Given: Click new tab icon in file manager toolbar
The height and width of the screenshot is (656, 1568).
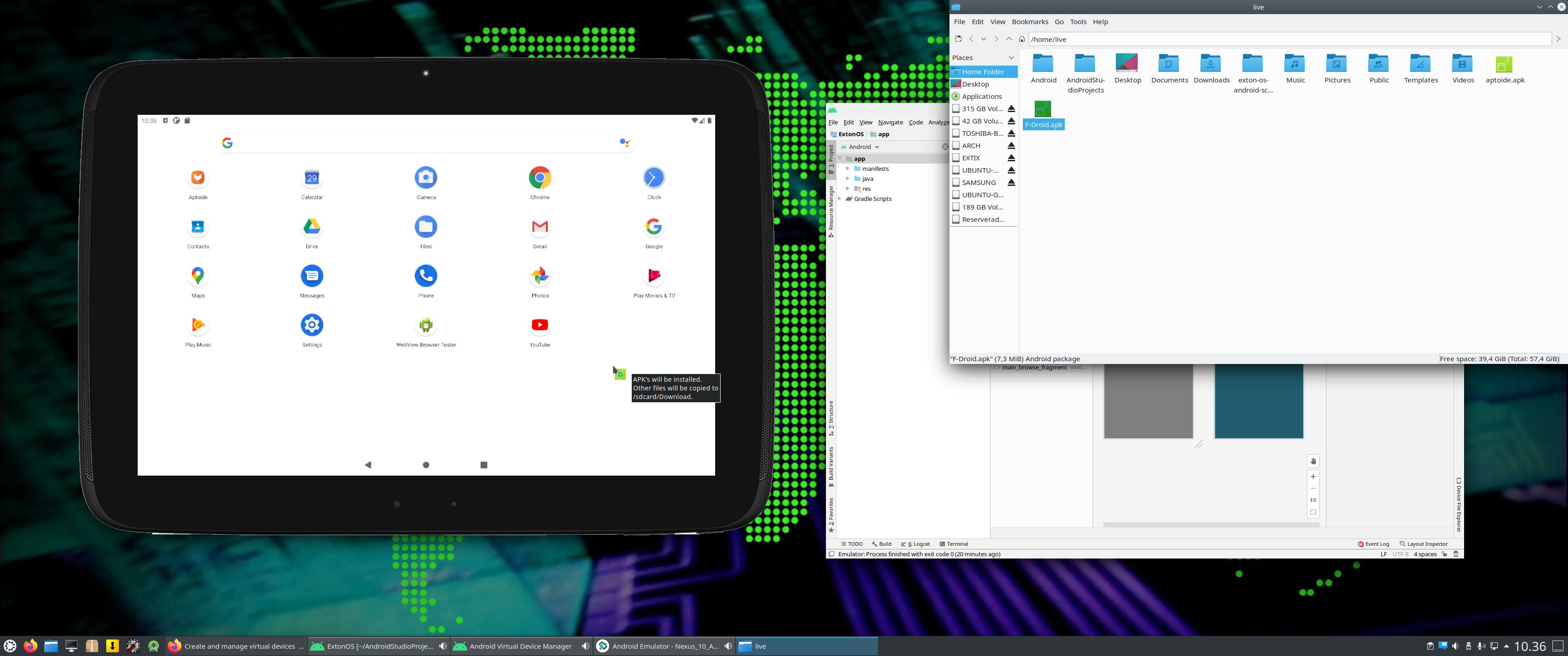Looking at the screenshot, I should 958,39.
